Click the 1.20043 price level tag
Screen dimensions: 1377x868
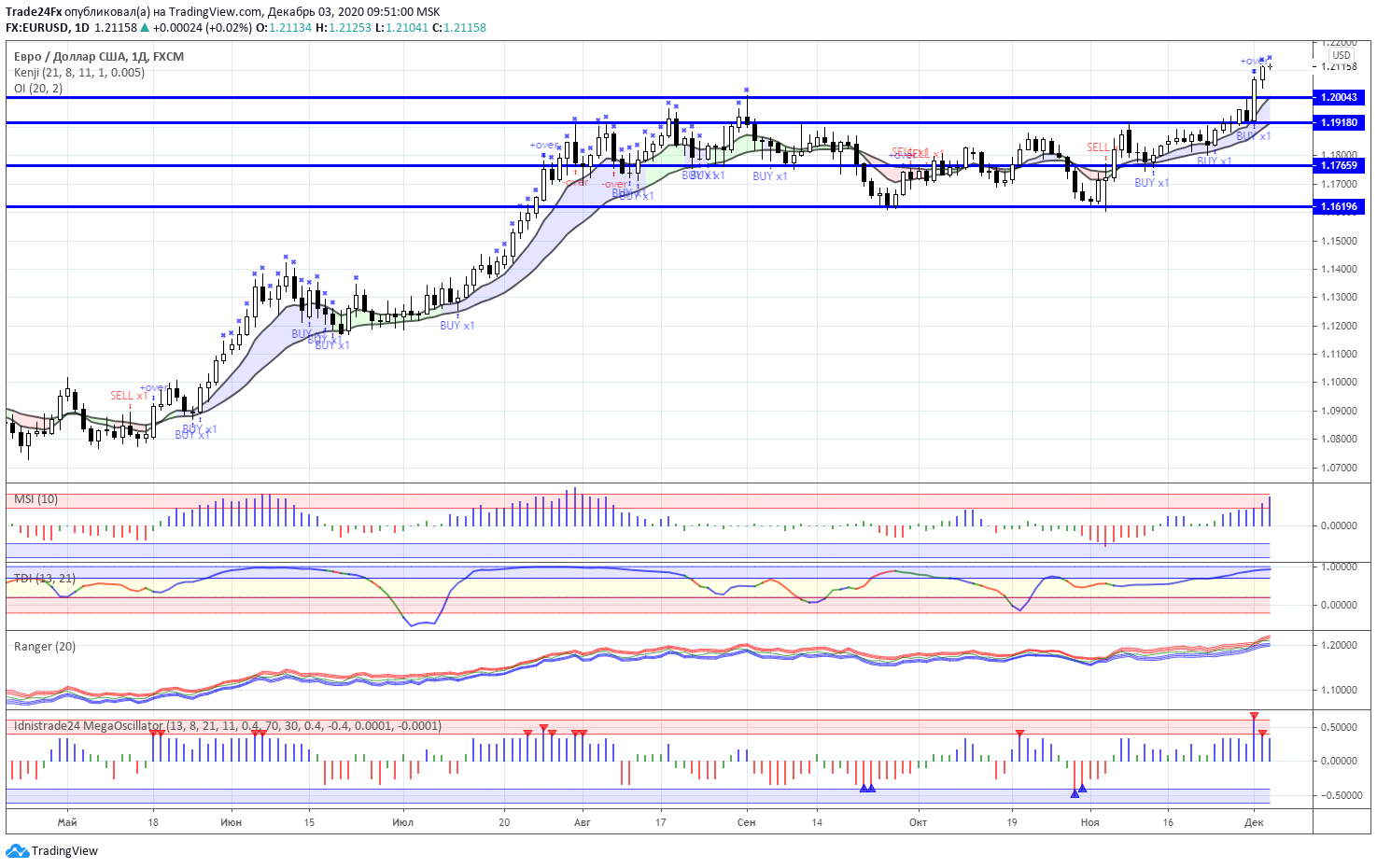[1339, 97]
